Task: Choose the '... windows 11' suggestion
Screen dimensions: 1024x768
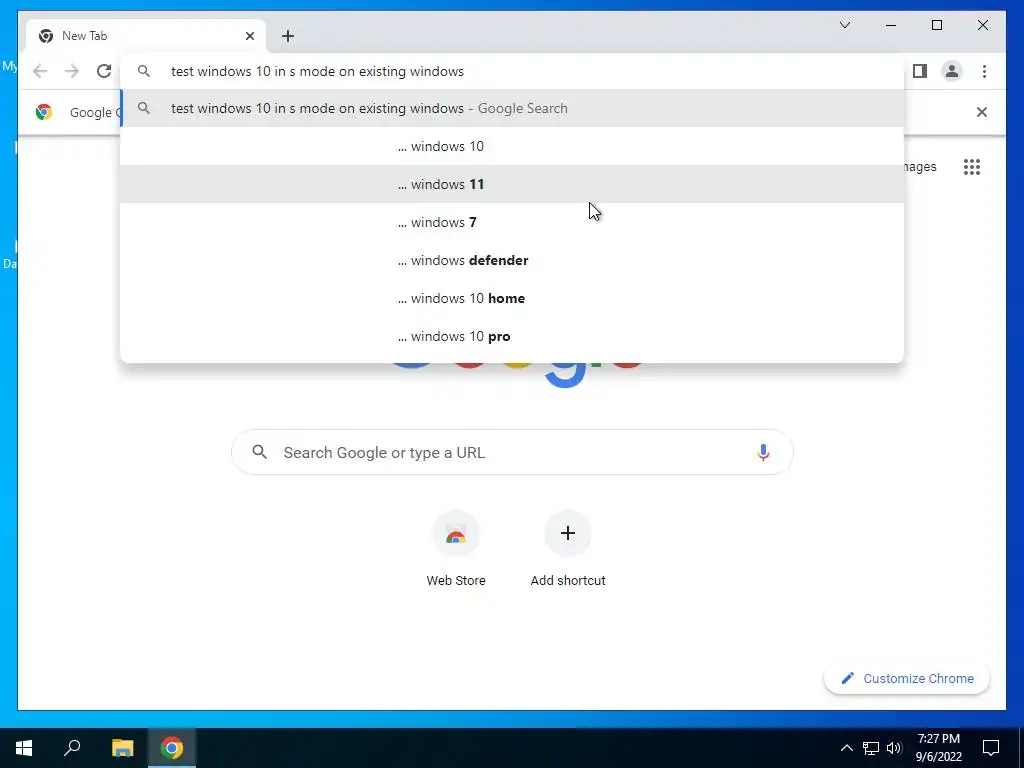Action: [x=512, y=184]
